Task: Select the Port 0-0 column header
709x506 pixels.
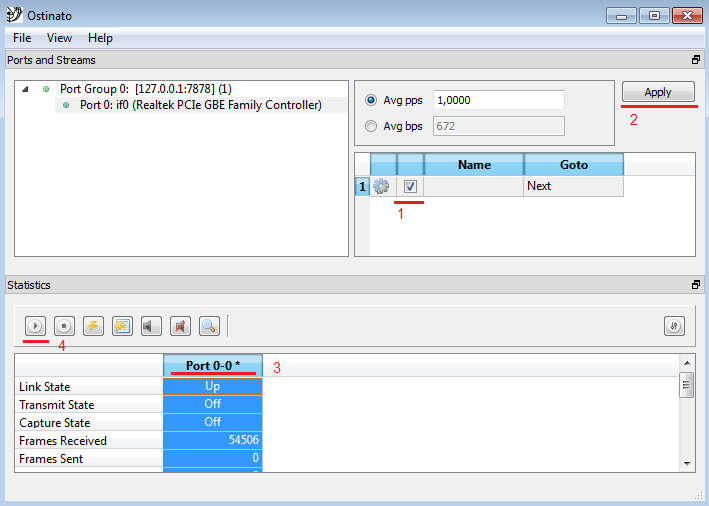Action: (x=213, y=366)
